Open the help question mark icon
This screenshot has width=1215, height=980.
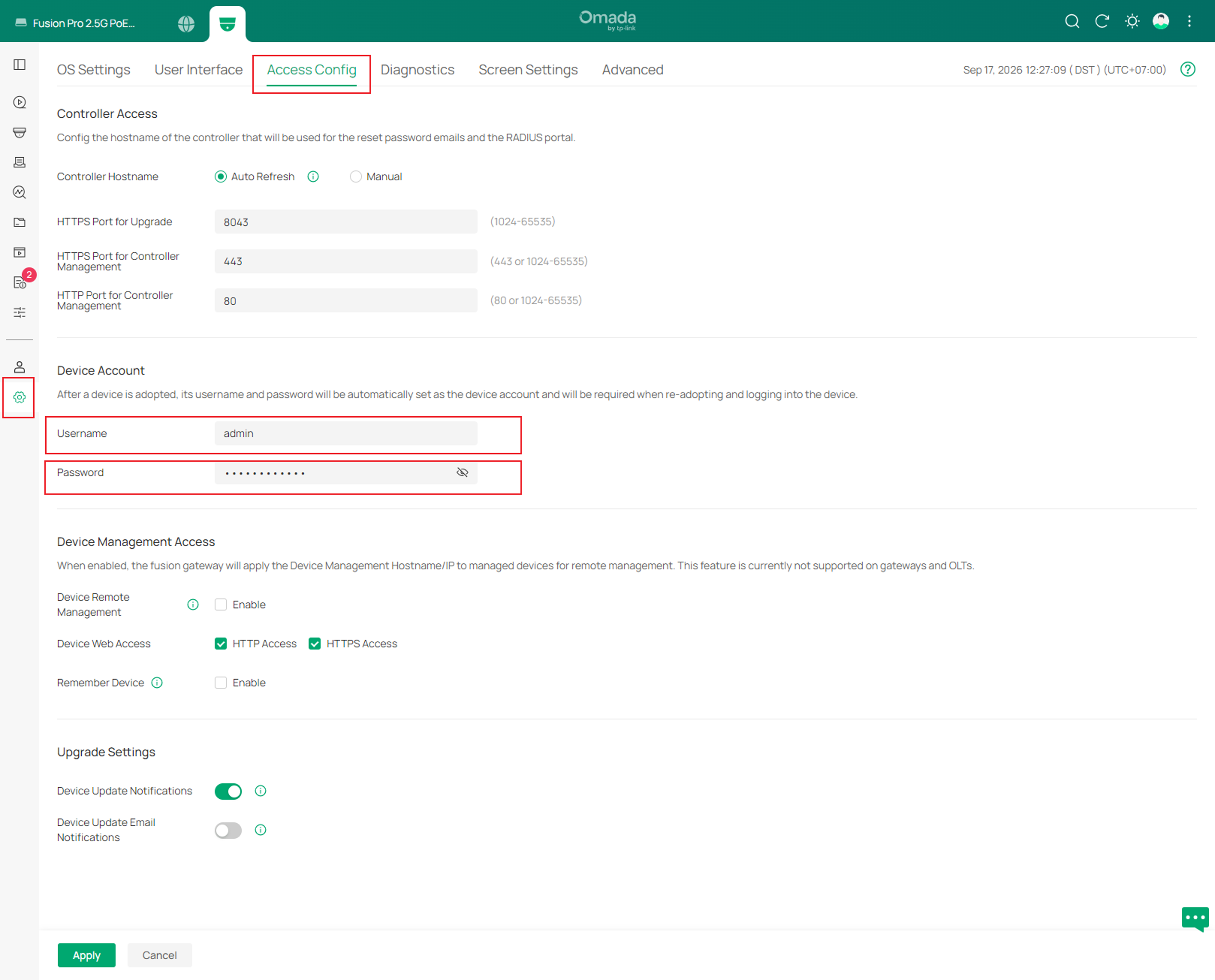pos(1188,69)
